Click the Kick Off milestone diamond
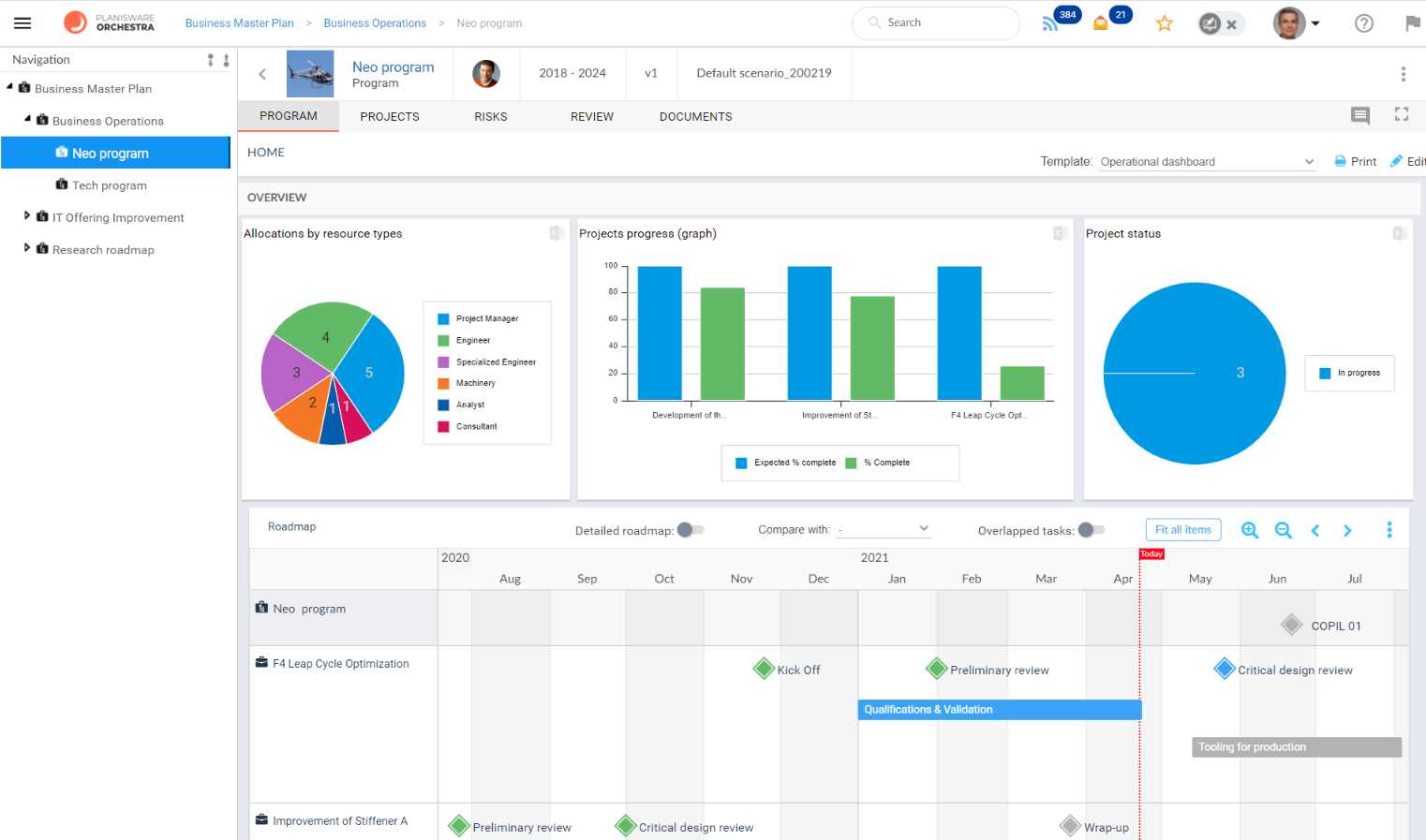Screen dimensions: 1426x840 pyautogui.click(x=764, y=669)
